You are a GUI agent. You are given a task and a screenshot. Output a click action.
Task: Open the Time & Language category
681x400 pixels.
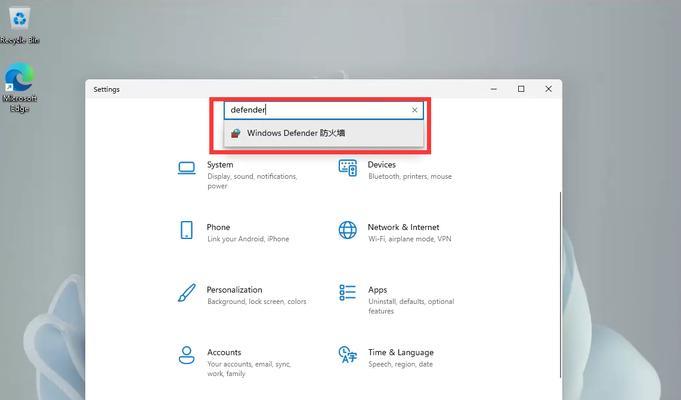pos(386,357)
